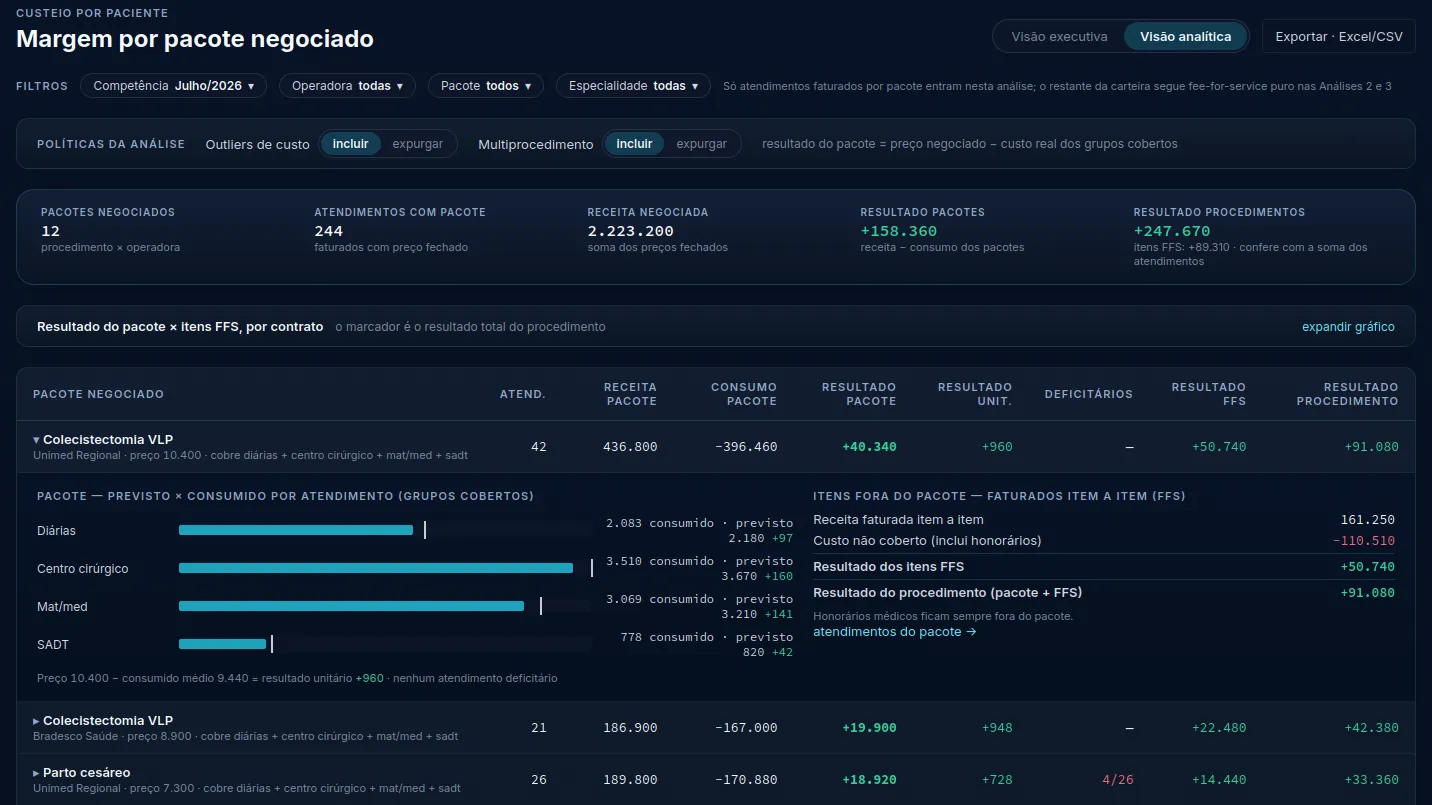Open the Competência Julho/2026 filter dropdown
Screen dimensions: 1432x805
174,86
